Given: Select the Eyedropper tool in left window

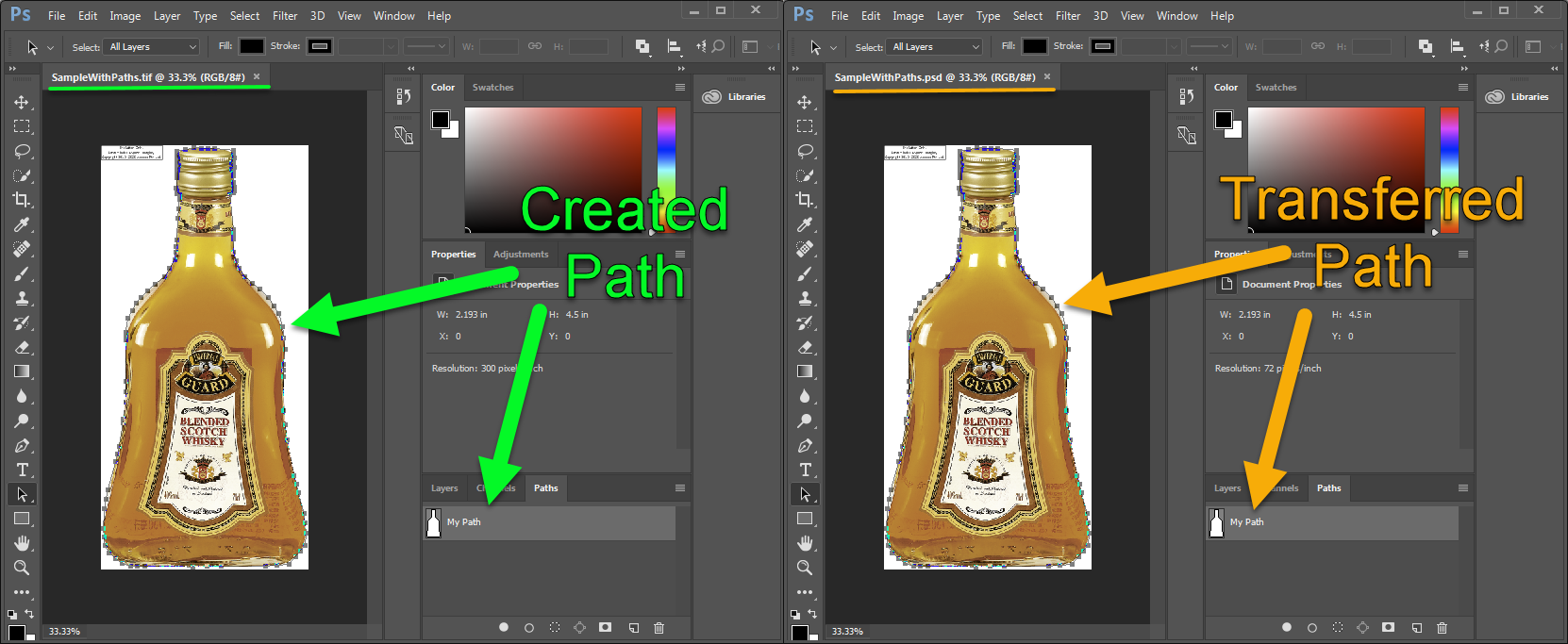Looking at the screenshot, I should 22,224.
